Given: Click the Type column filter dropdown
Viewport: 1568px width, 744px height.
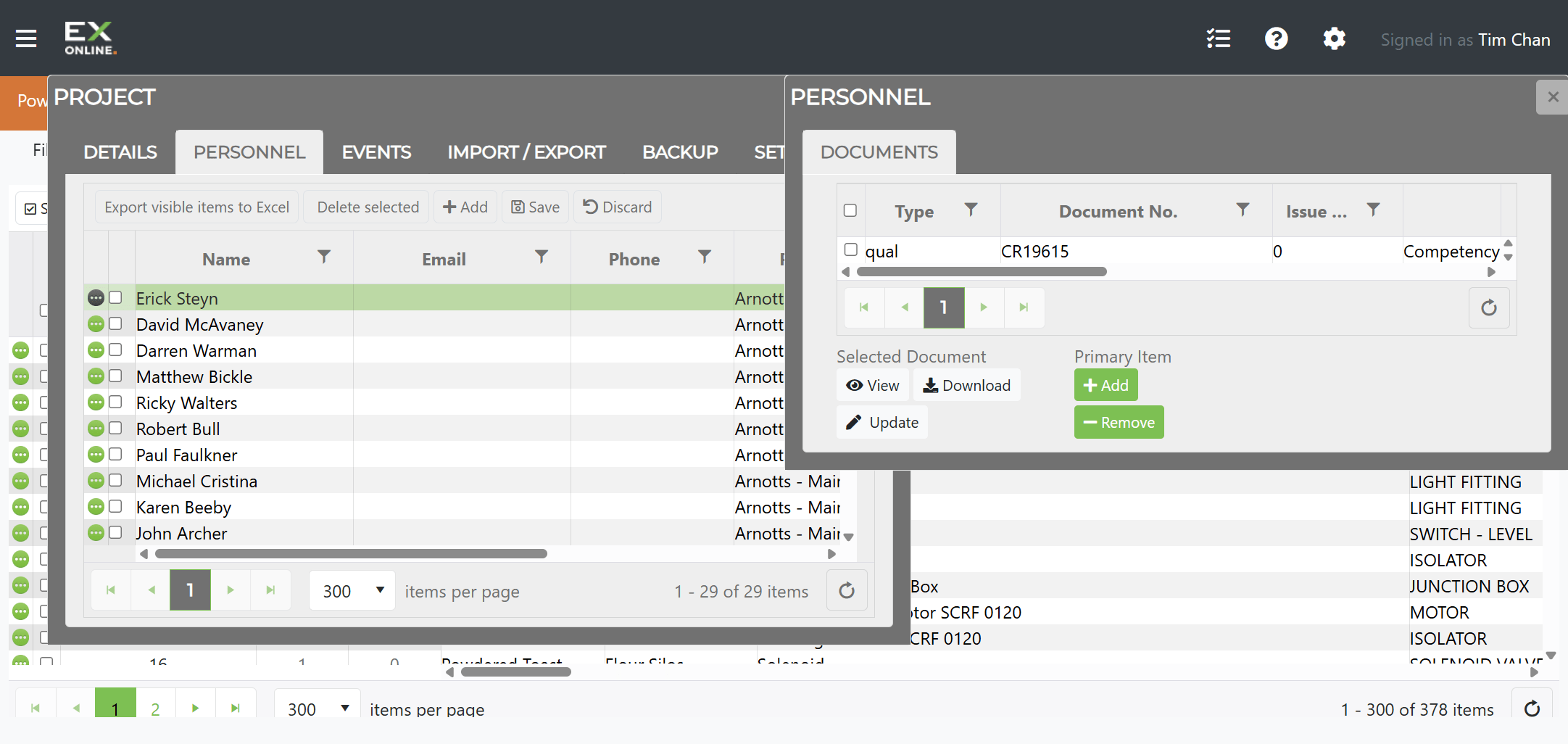Looking at the screenshot, I should [x=971, y=210].
